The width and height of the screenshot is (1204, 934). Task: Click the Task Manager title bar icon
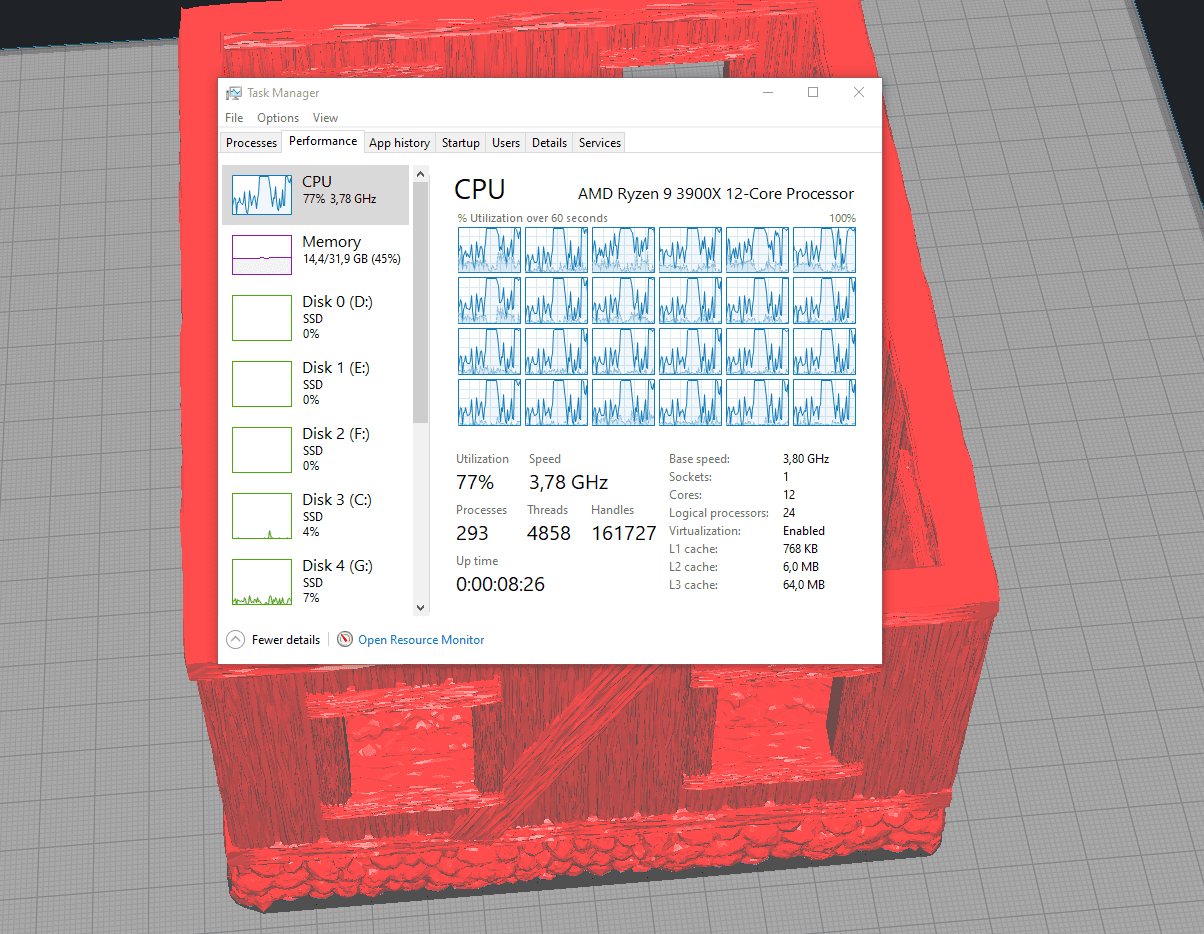pos(233,93)
